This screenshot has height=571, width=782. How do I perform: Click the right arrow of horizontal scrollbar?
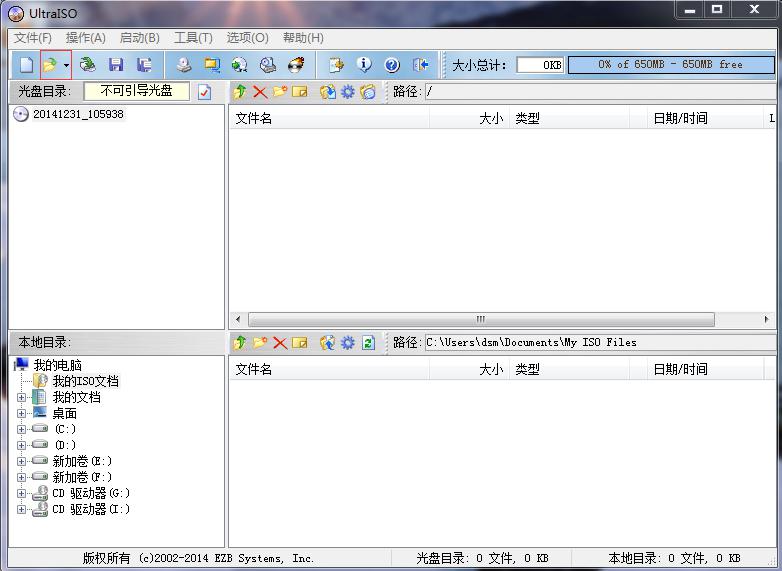click(x=767, y=319)
